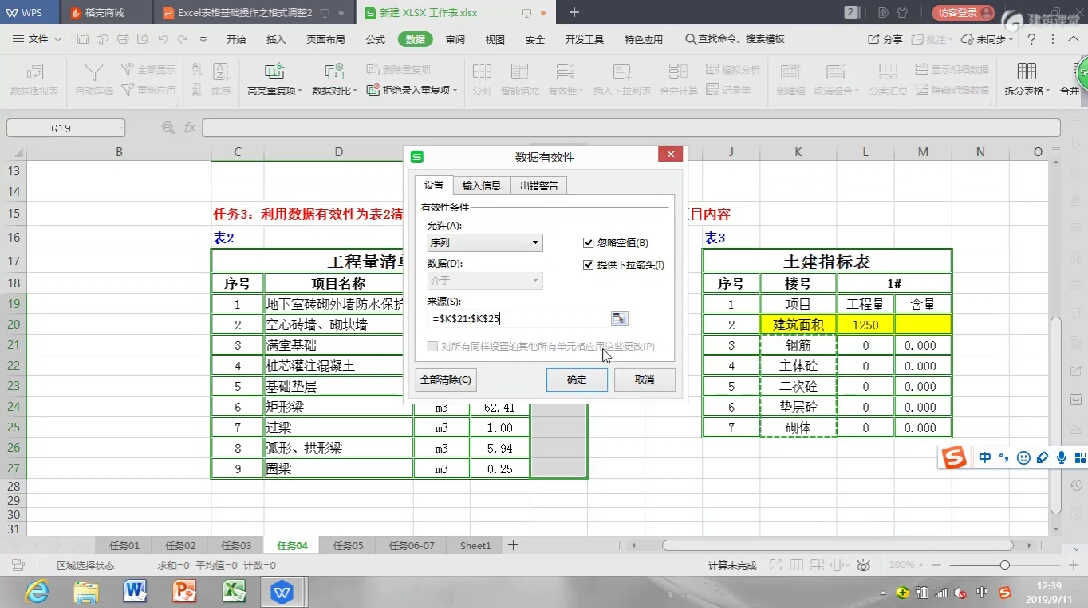
Task: Open the File (文件) menu dropdown arrow
Action: click(58, 40)
